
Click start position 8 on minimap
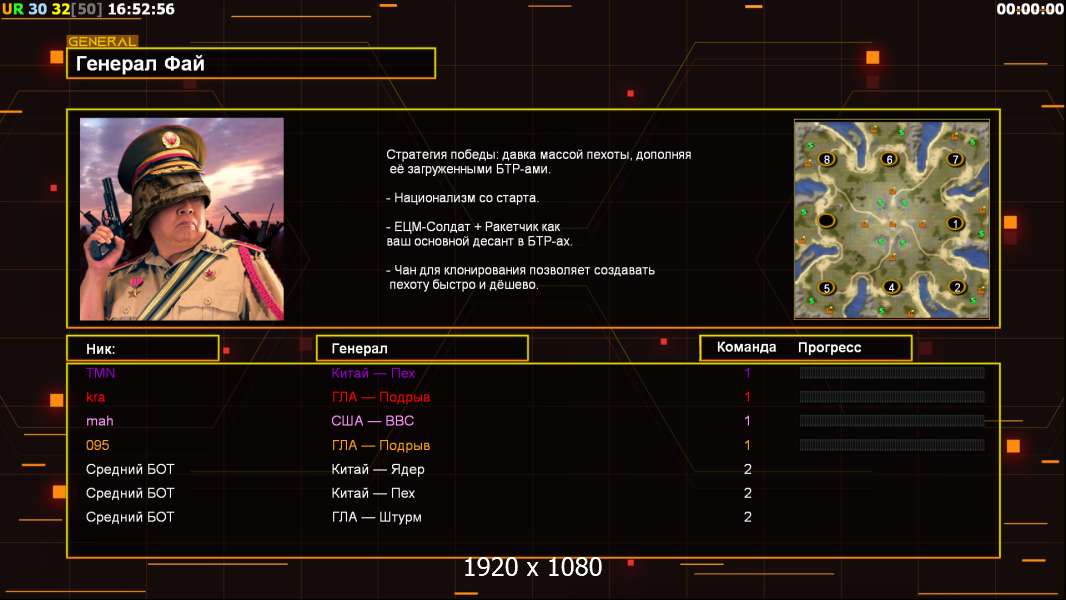(826, 160)
